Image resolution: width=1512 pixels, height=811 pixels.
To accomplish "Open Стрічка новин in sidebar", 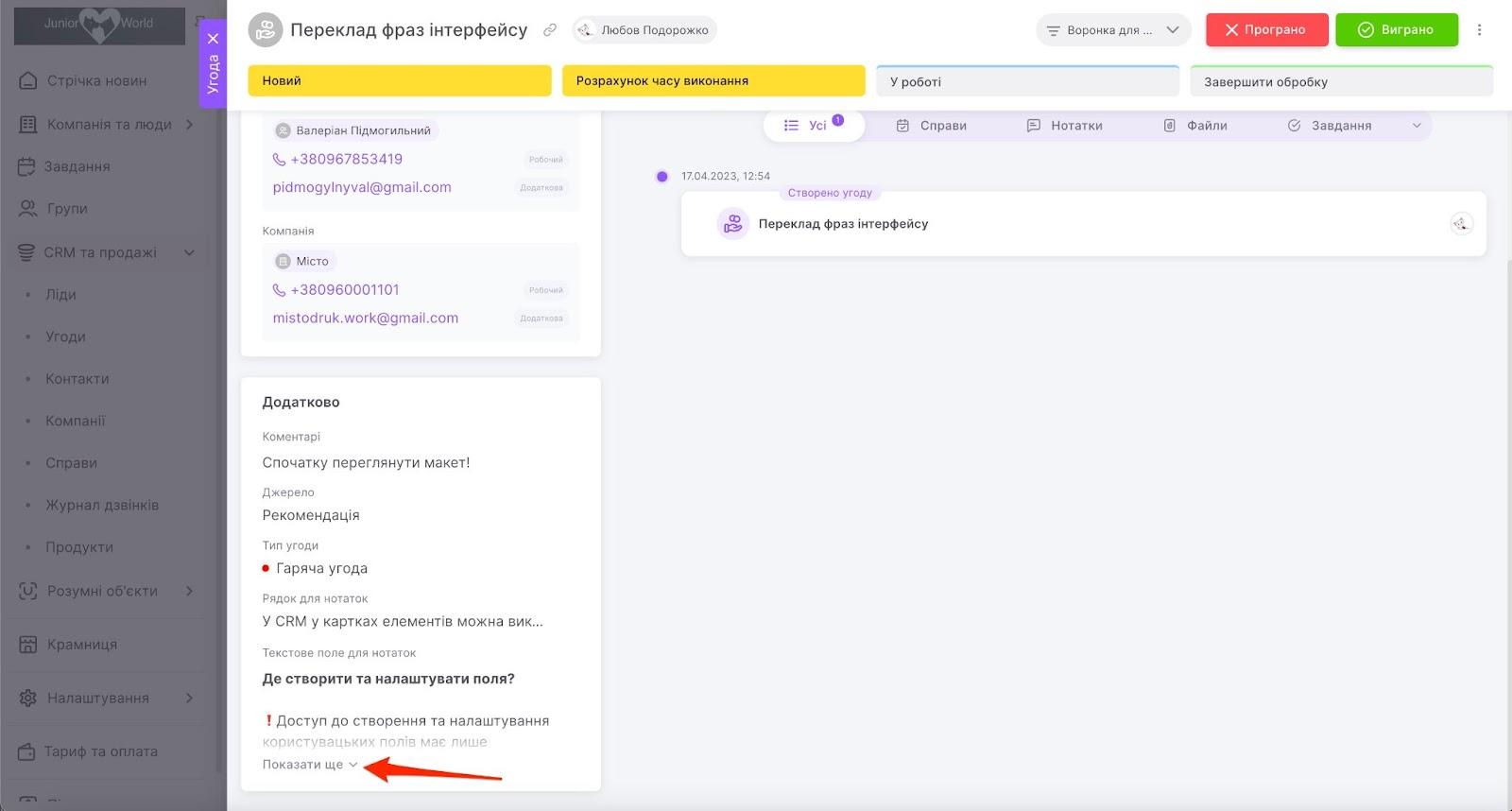I will pyautogui.click(x=96, y=81).
